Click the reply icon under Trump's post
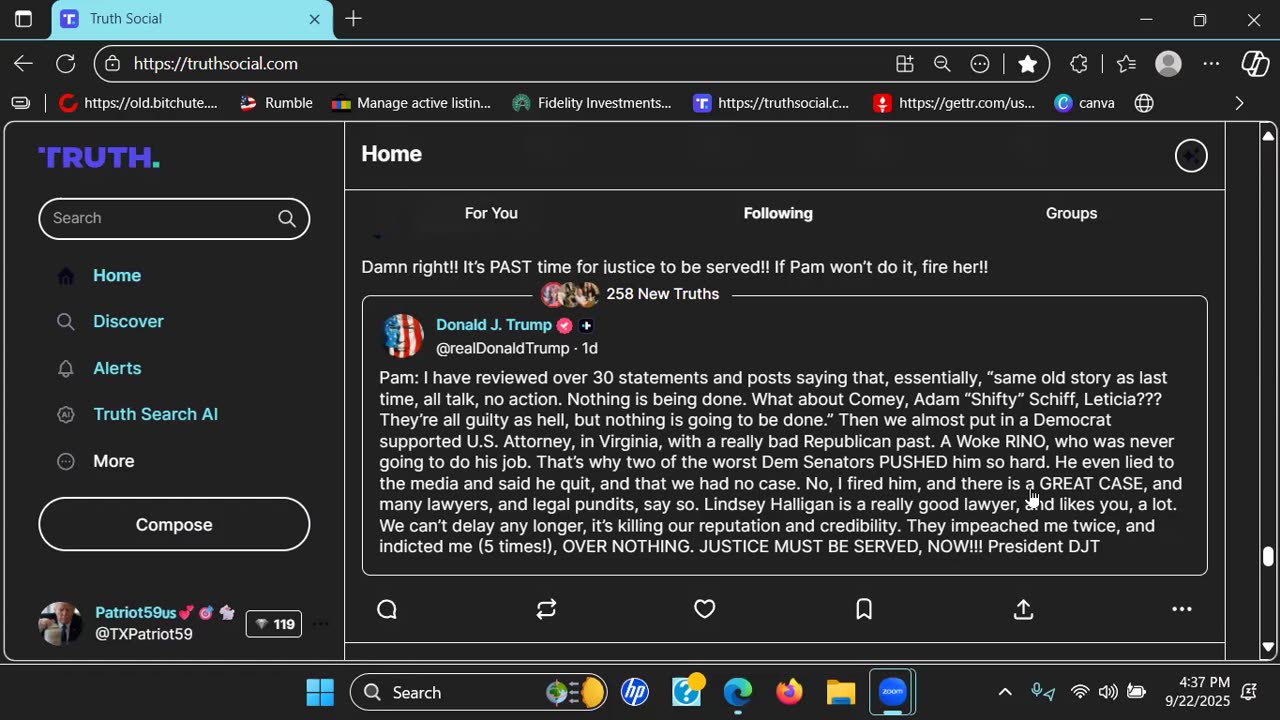Image resolution: width=1280 pixels, height=720 pixels. 387,609
